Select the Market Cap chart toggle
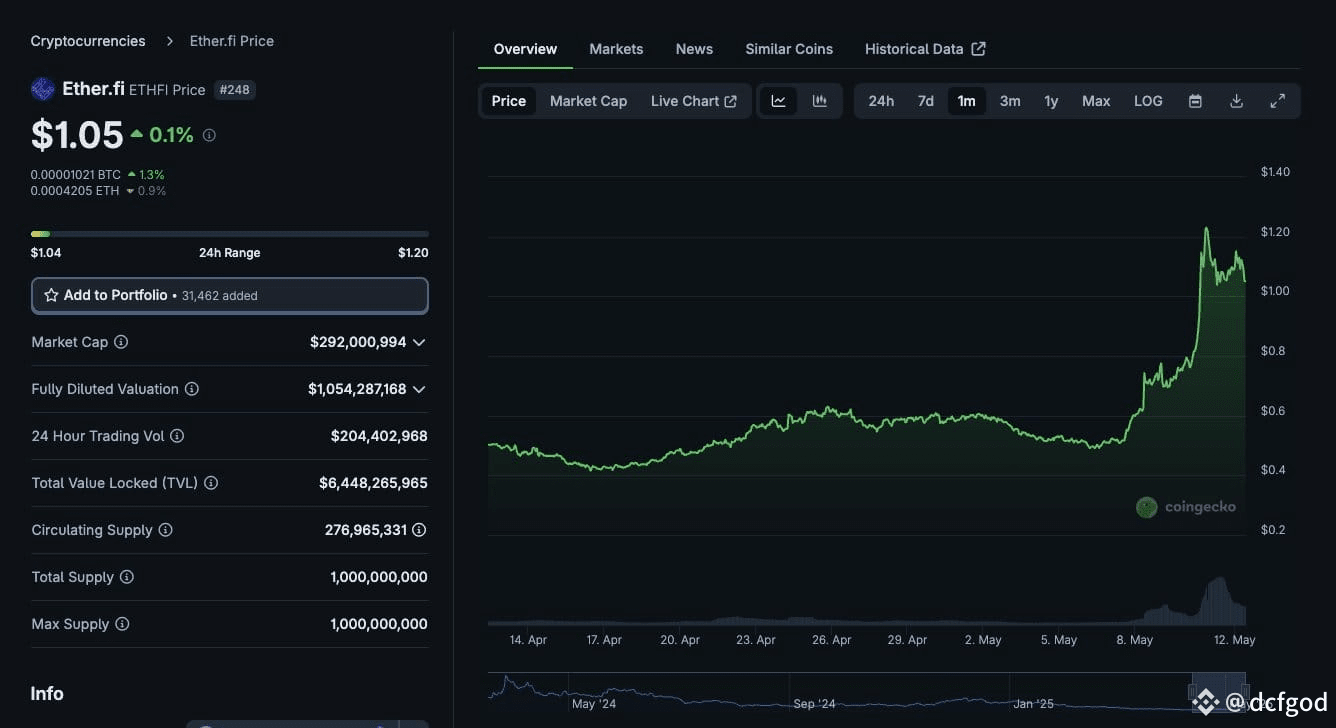The width and height of the screenshot is (1336, 728). pyautogui.click(x=588, y=101)
